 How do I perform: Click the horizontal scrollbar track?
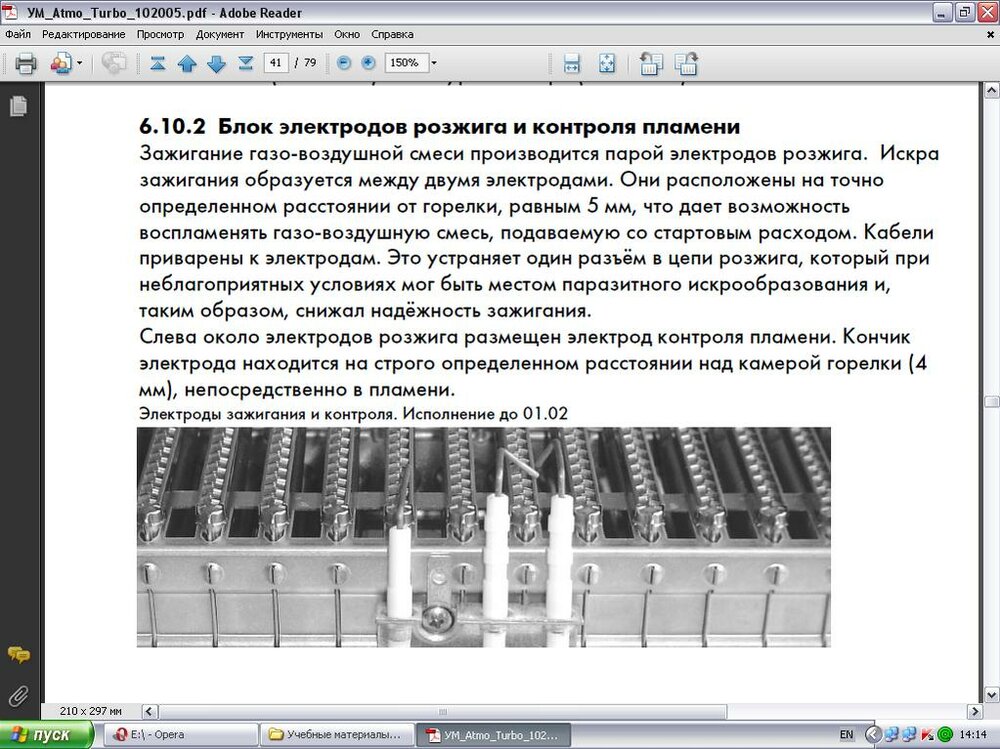(550, 711)
